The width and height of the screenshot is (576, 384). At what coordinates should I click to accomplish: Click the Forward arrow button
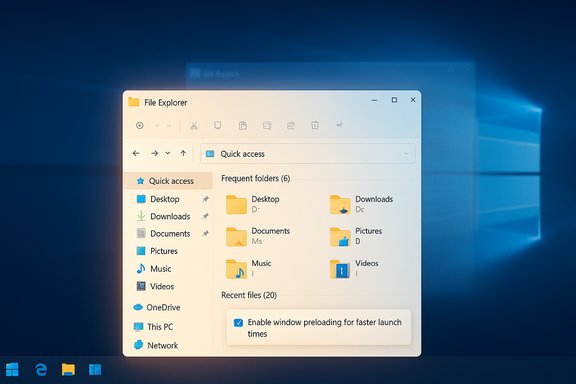(155, 153)
